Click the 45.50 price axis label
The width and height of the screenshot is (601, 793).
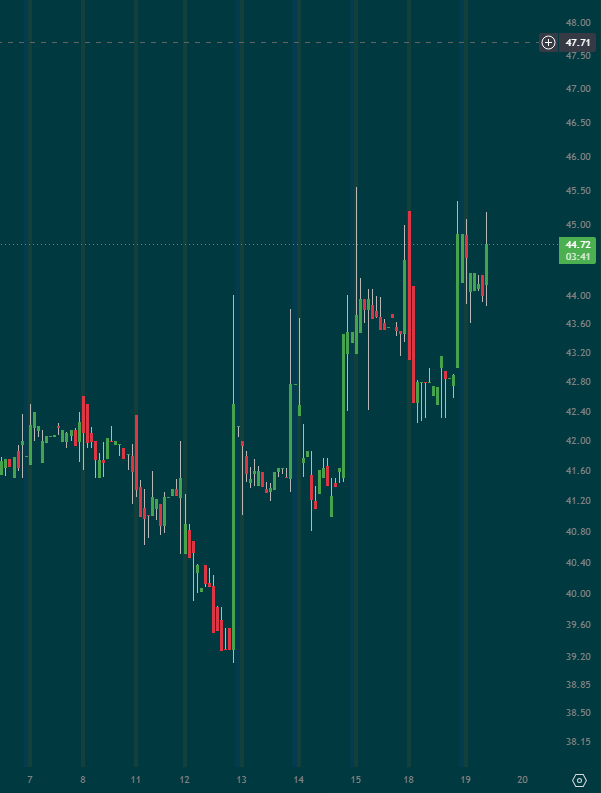pos(578,191)
